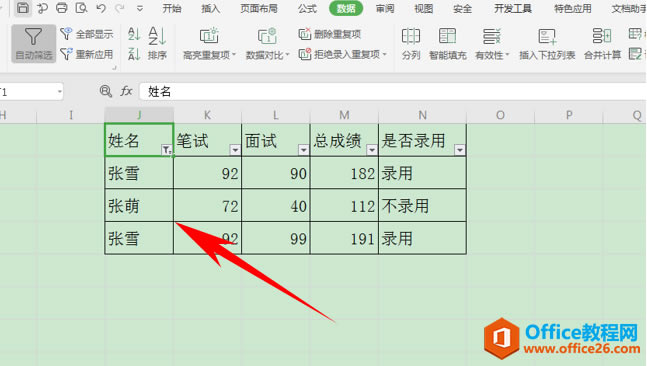Screen dimensions: 647x366
Task: Click the Print icon in quick toolbar
Action: [x=61, y=8]
